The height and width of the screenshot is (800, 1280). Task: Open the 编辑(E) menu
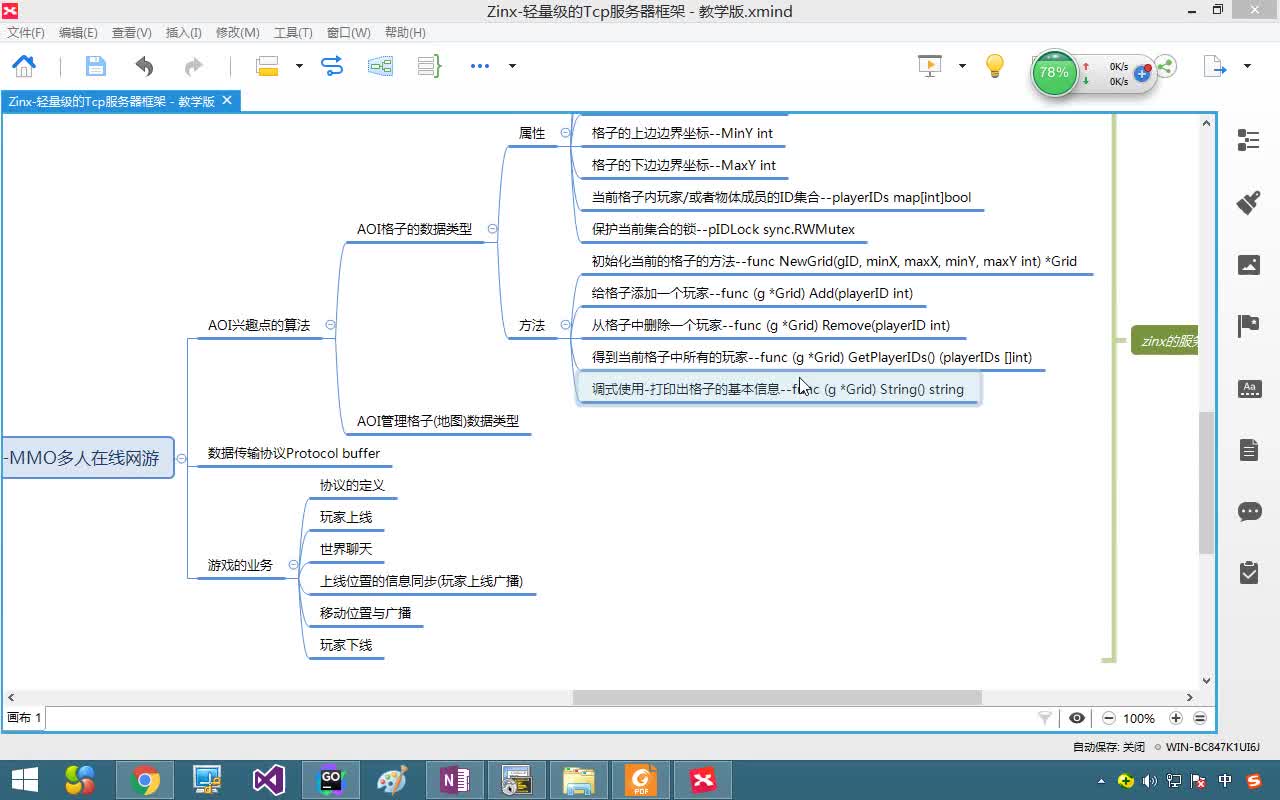click(78, 33)
